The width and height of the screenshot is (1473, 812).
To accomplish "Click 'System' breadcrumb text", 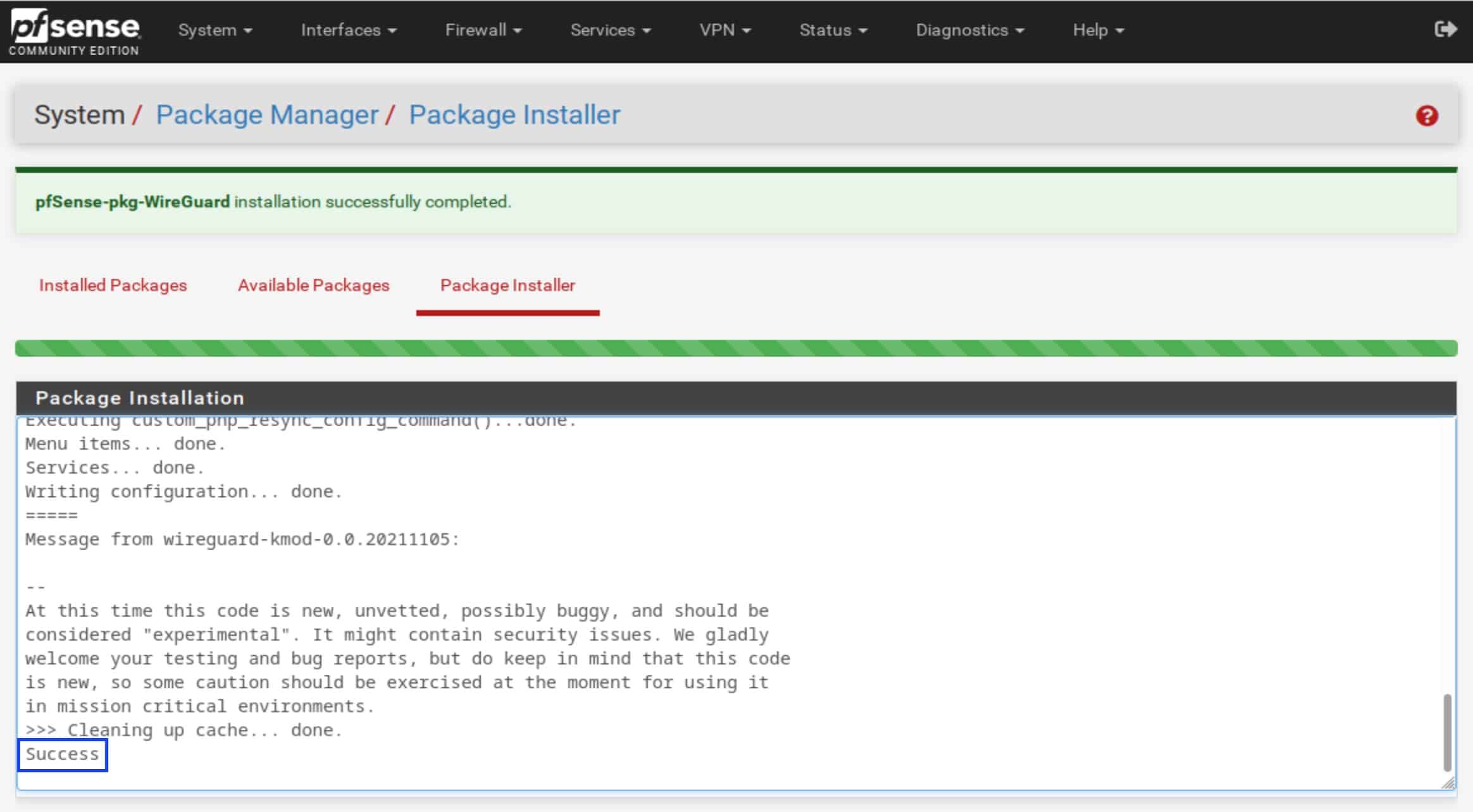I will coord(79,115).
